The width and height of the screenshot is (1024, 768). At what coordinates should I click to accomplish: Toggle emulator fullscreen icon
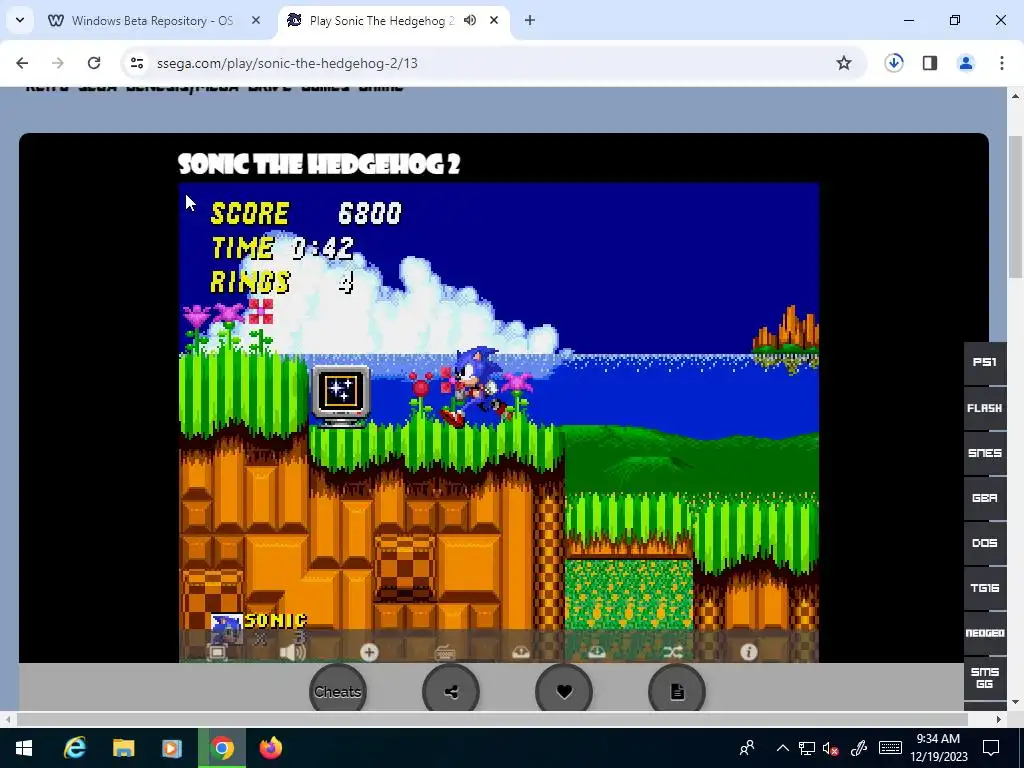pos(217,652)
